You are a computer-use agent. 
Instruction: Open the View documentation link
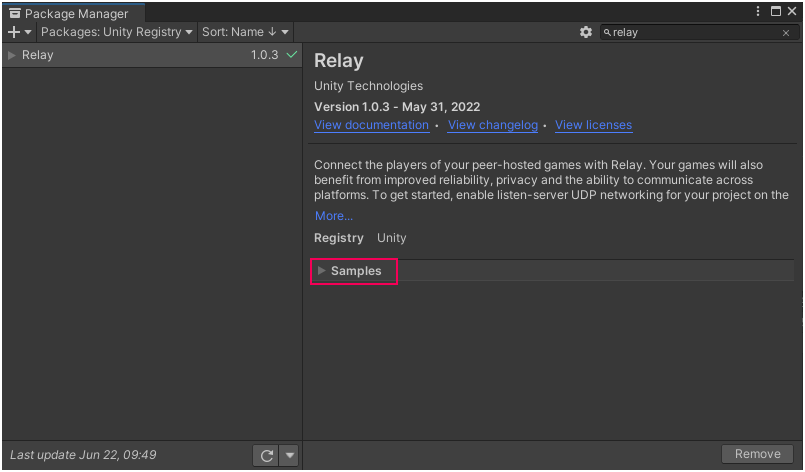pos(371,125)
